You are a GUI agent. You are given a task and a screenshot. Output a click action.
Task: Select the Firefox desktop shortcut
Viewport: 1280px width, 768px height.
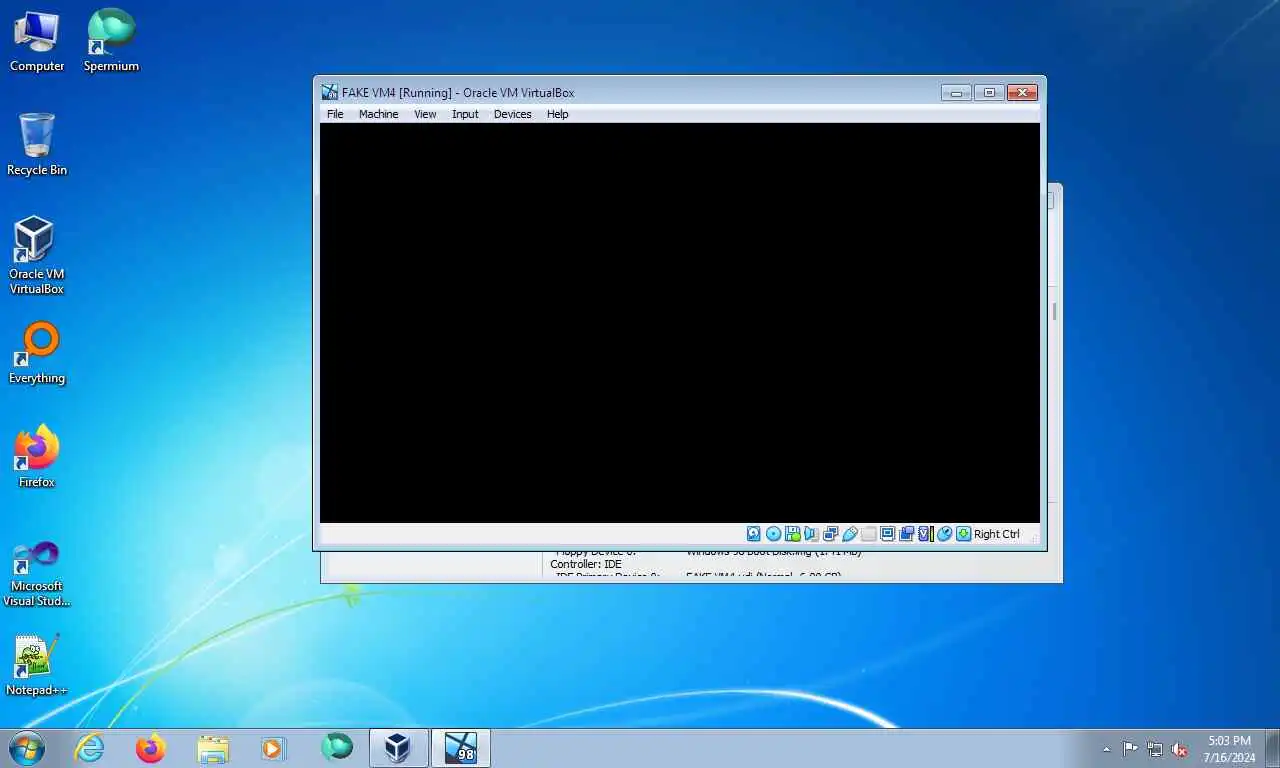click(x=37, y=457)
